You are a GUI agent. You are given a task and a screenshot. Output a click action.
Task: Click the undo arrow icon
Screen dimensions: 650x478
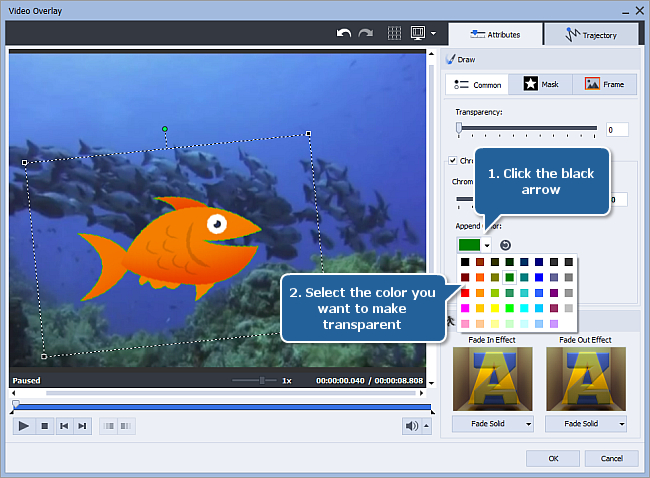(344, 33)
